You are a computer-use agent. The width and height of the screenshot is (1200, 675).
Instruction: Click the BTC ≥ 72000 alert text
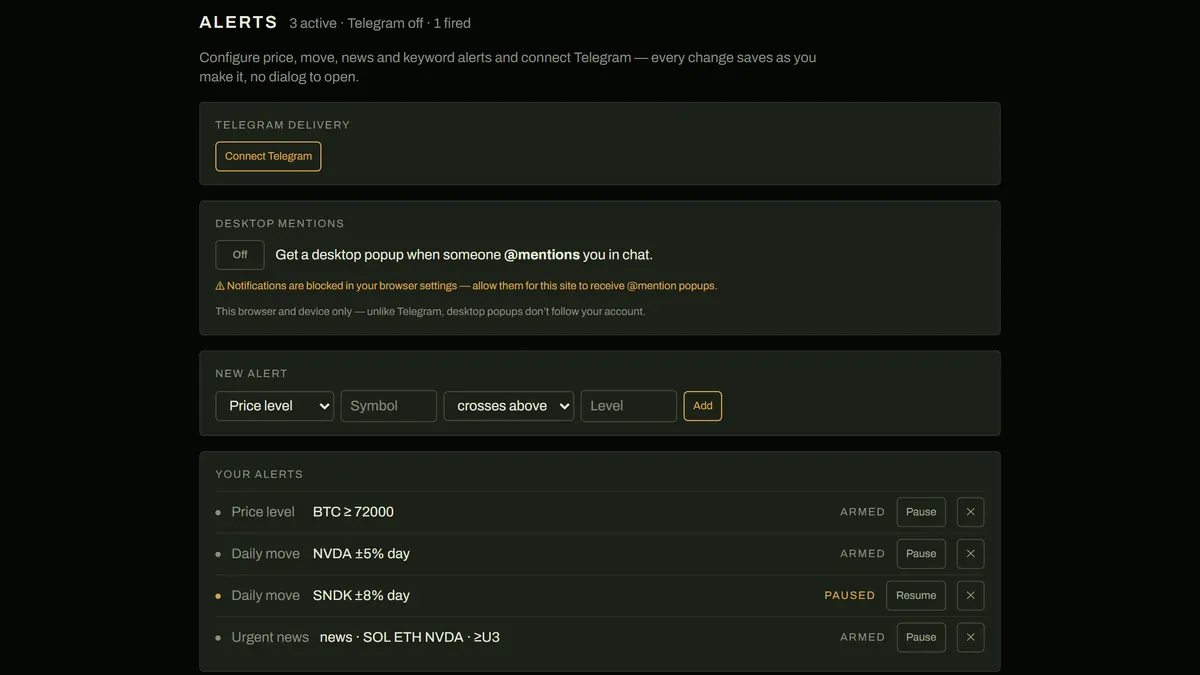(x=353, y=512)
